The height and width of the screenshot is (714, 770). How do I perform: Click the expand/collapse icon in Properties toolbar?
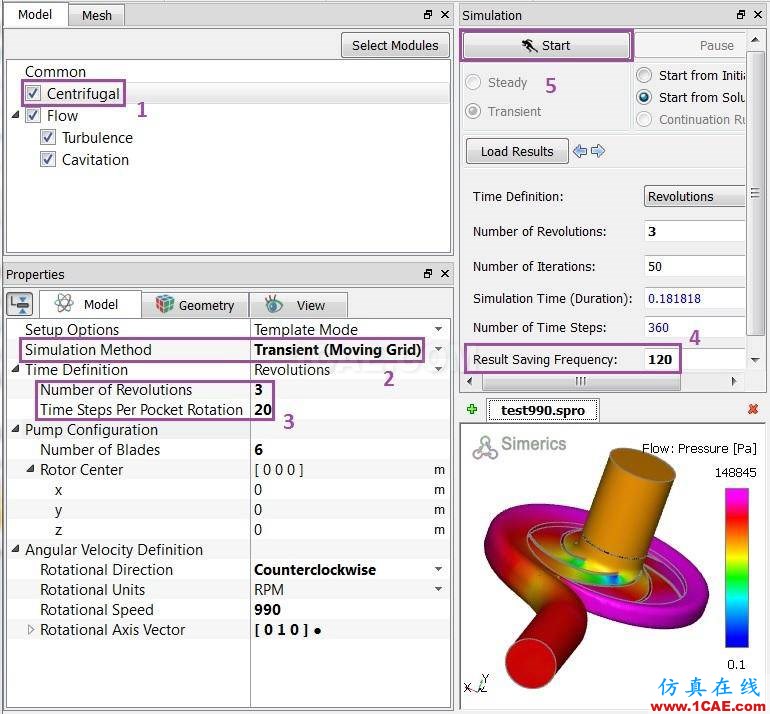tap(20, 304)
